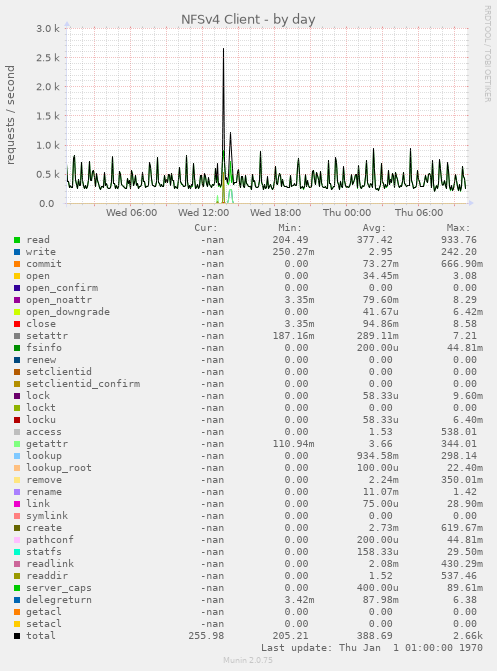Click the access max value '538.01'
This screenshot has width=497, height=671.
pyautogui.click(x=459, y=432)
